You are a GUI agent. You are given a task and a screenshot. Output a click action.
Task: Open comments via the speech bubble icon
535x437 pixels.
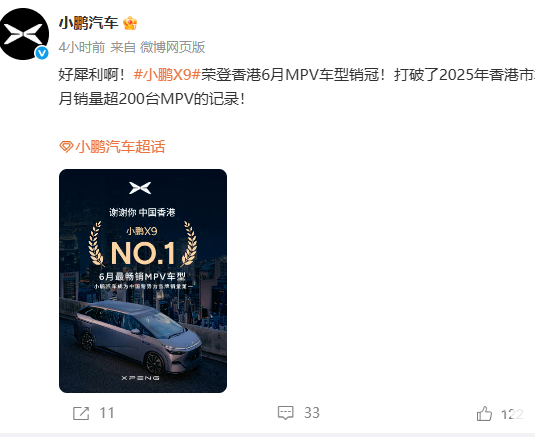pos(286,413)
